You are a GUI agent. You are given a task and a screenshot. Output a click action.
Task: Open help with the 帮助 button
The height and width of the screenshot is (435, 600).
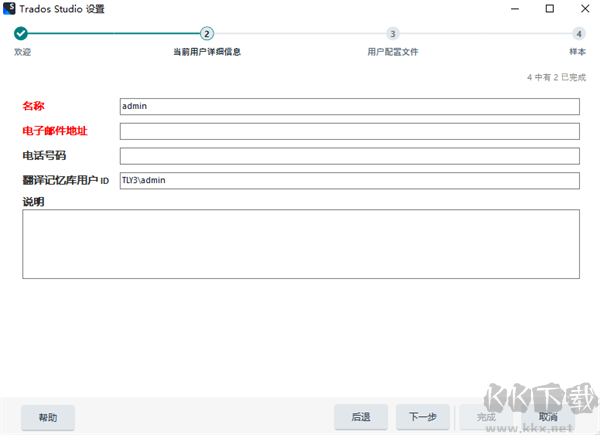coord(48,417)
